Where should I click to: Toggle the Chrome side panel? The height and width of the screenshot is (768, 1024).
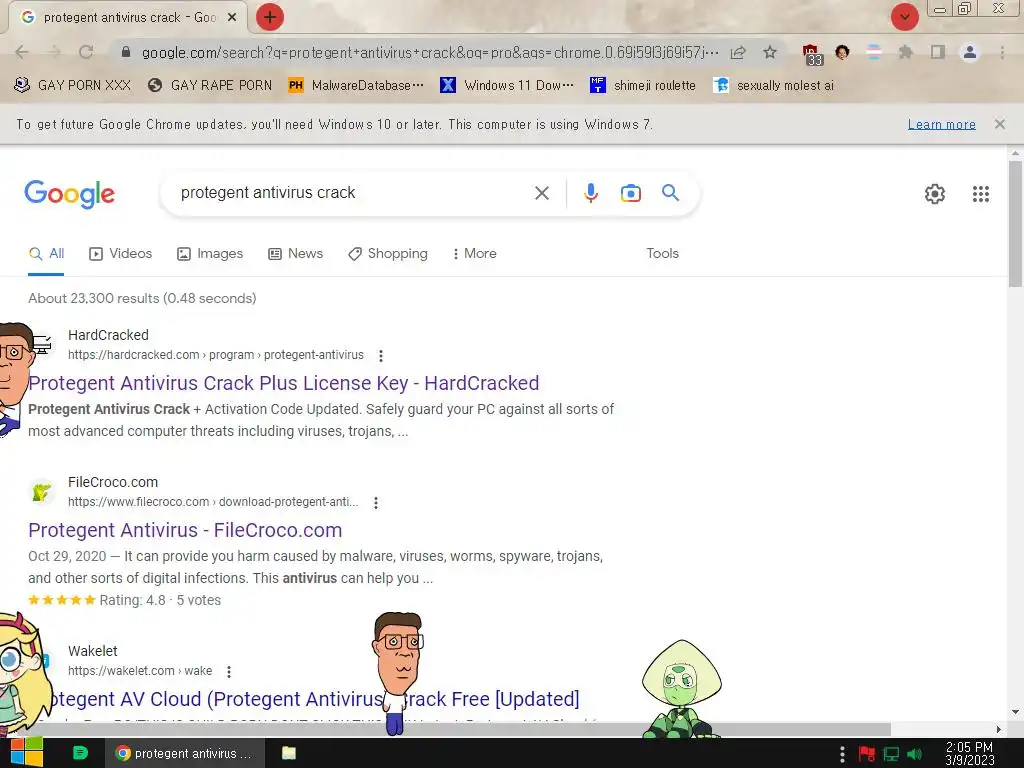tap(938, 52)
